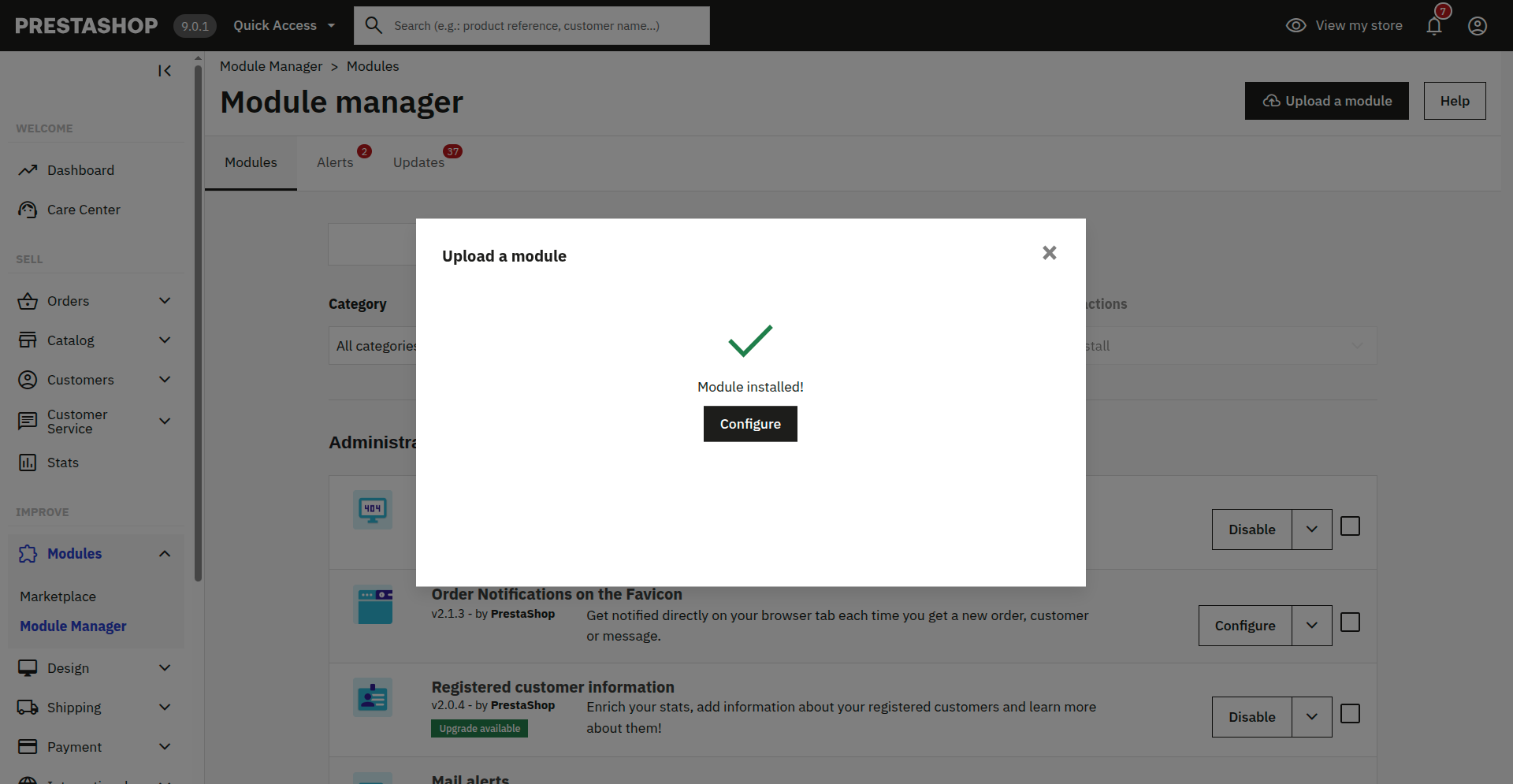
Task: Disable the 404 module
Action: [1252, 529]
